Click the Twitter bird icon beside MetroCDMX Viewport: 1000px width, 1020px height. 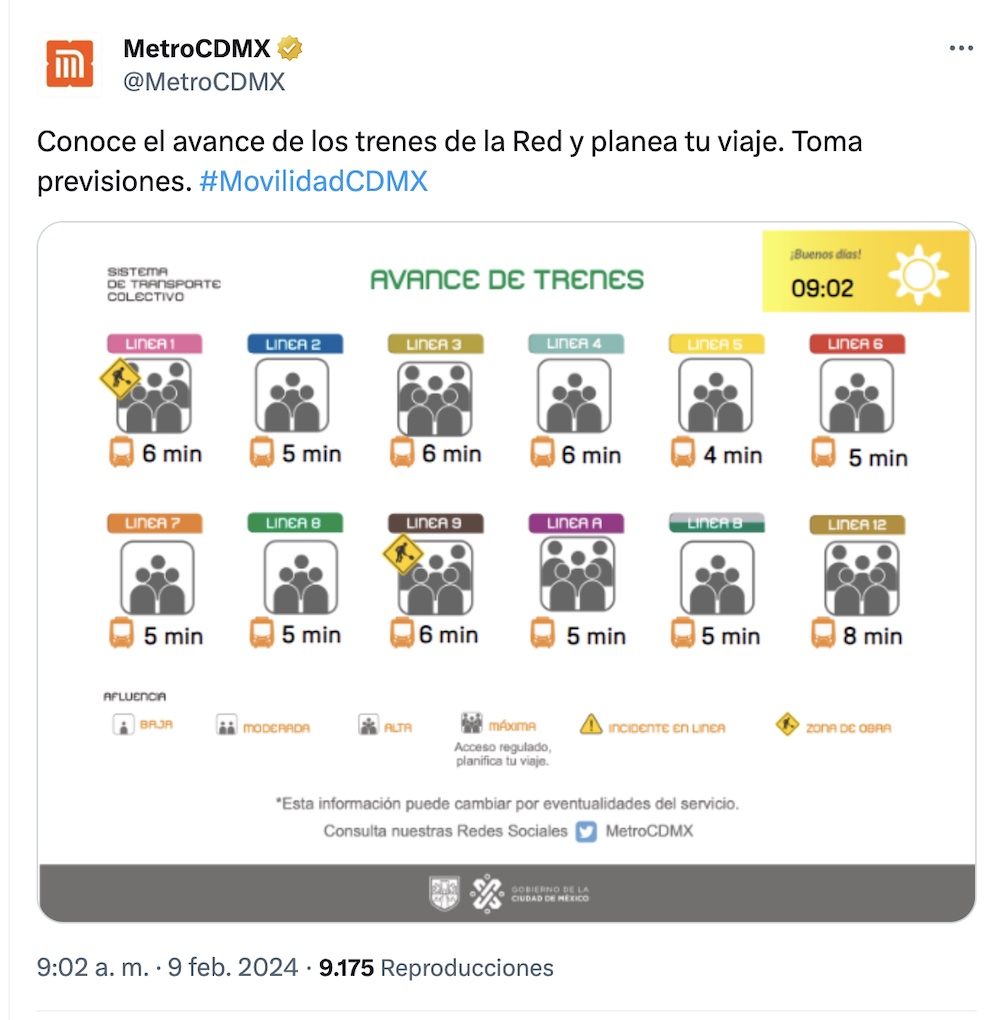[587, 831]
